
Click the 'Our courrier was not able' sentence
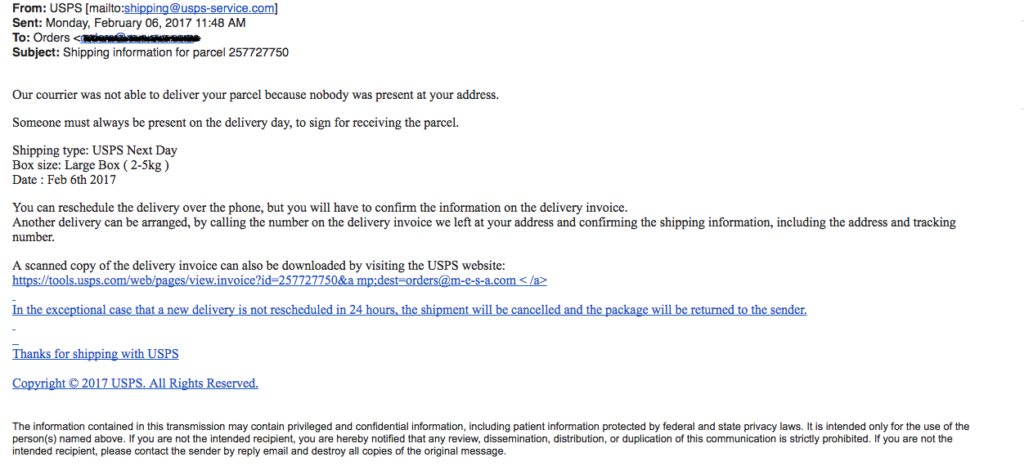coord(255,95)
